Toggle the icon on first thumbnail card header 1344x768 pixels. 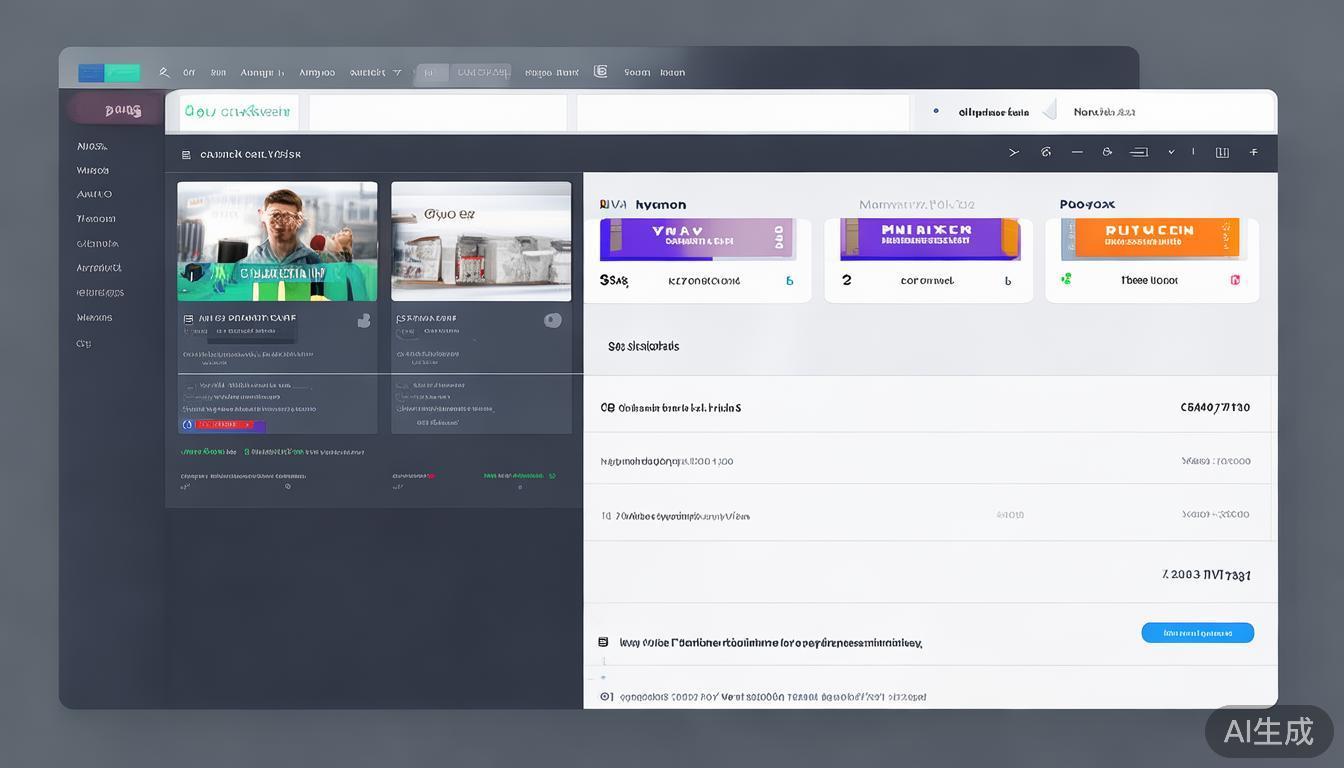[364, 321]
